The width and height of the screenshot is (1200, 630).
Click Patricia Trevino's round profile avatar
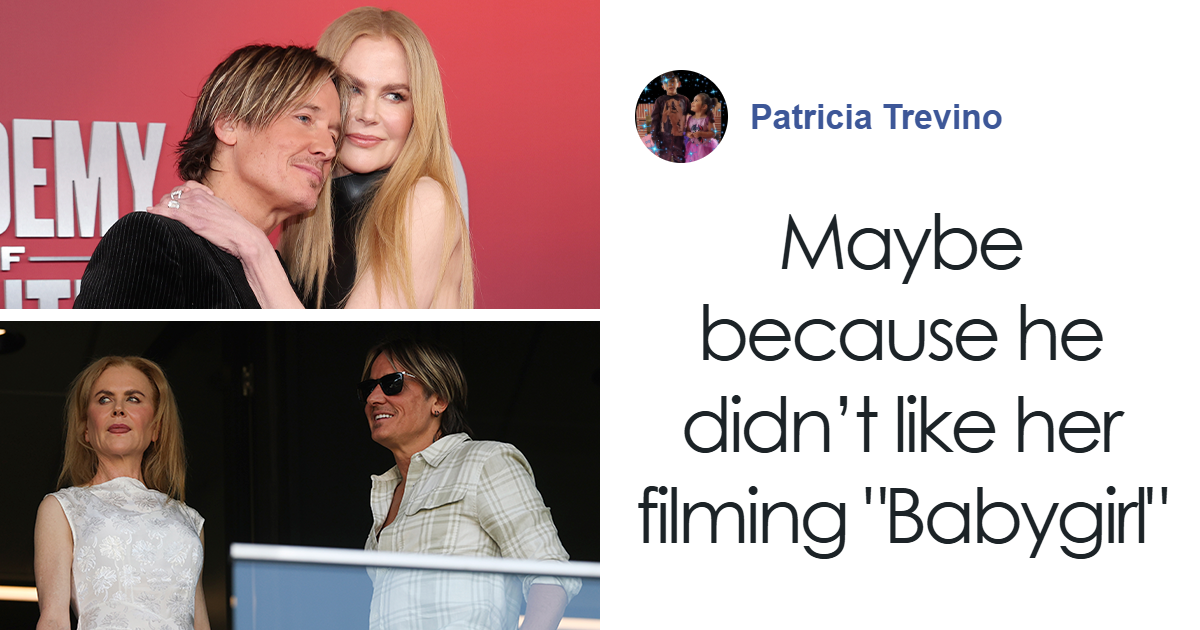[681, 116]
